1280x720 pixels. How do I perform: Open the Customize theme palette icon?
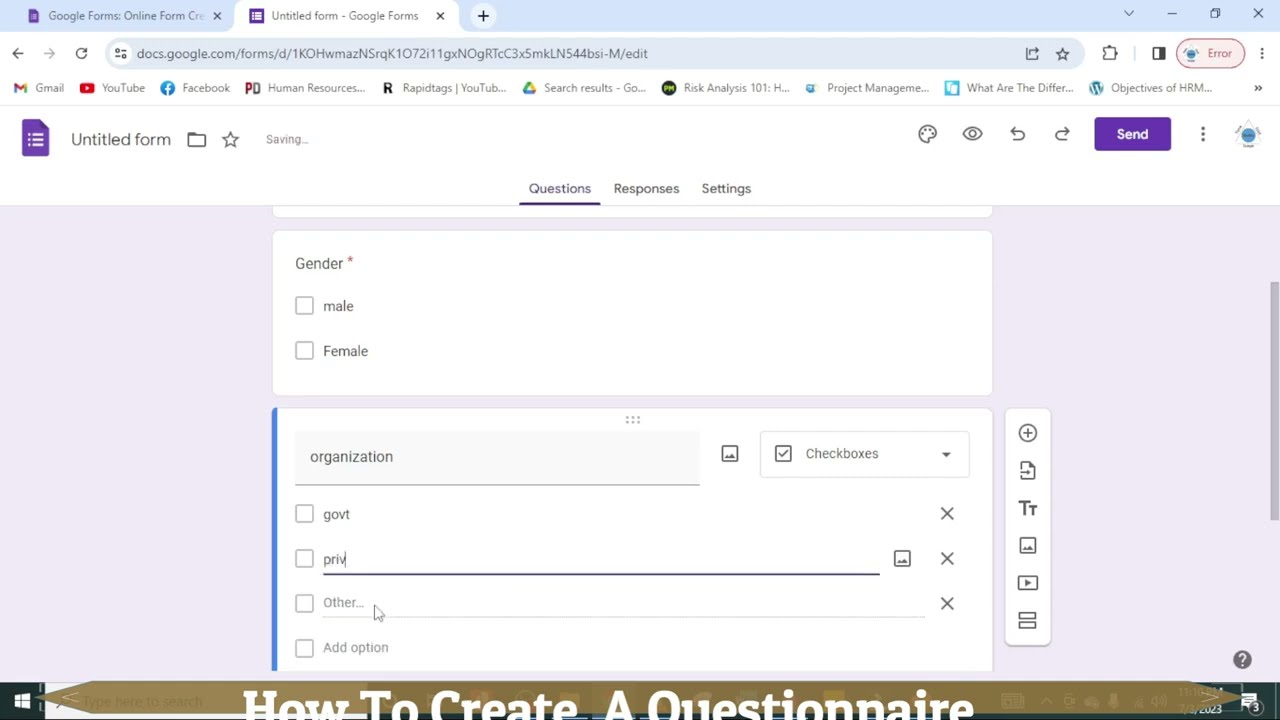927,134
